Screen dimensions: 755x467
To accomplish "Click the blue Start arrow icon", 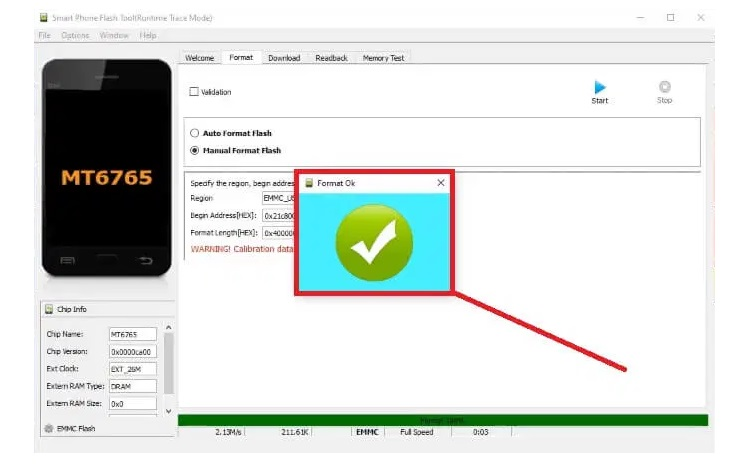I will pyautogui.click(x=600, y=88).
